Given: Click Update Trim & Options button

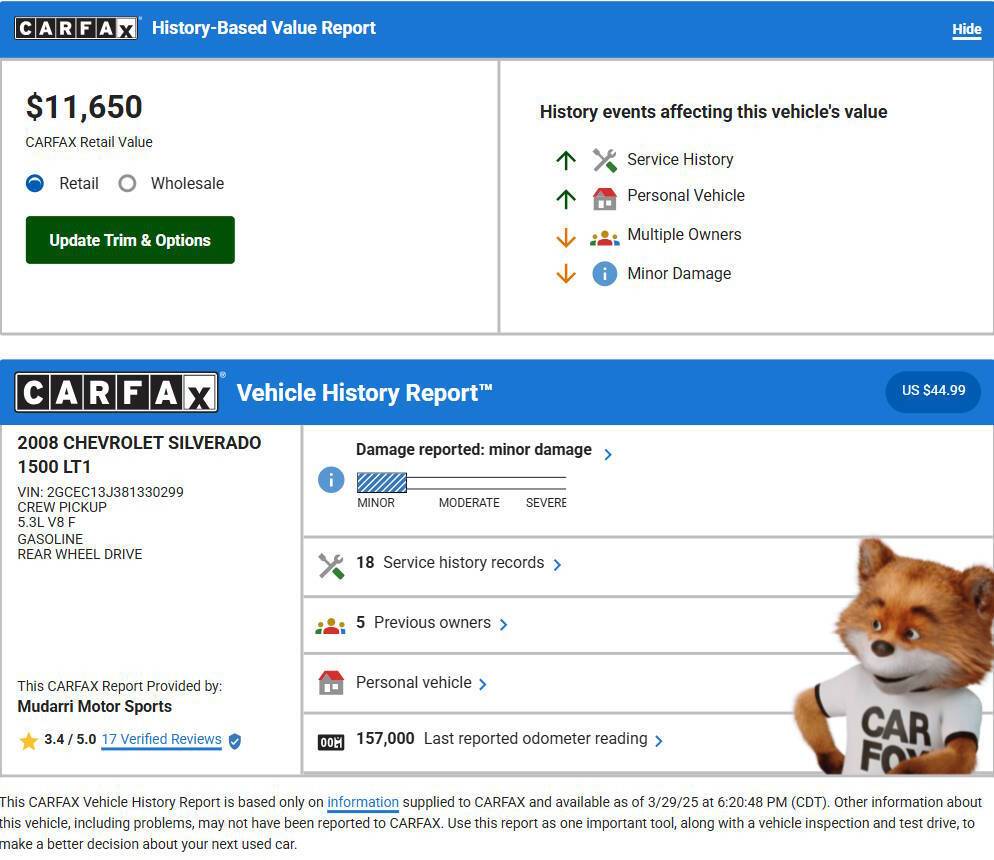Looking at the screenshot, I should coord(130,240).
